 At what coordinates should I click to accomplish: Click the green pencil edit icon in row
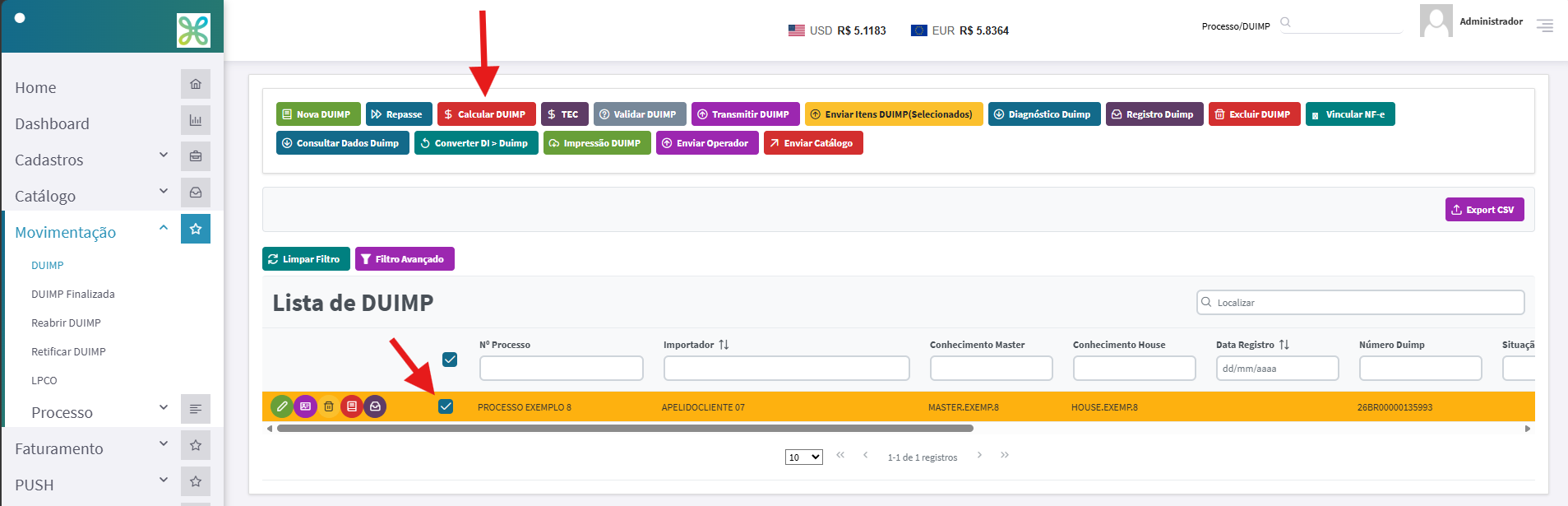[x=282, y=406]
